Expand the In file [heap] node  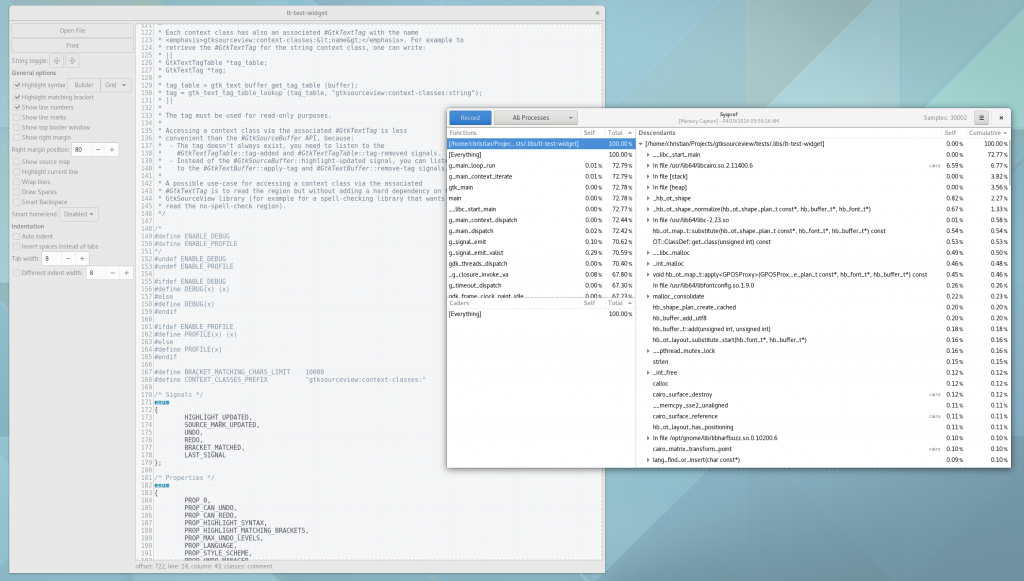(x=648, y=187)
